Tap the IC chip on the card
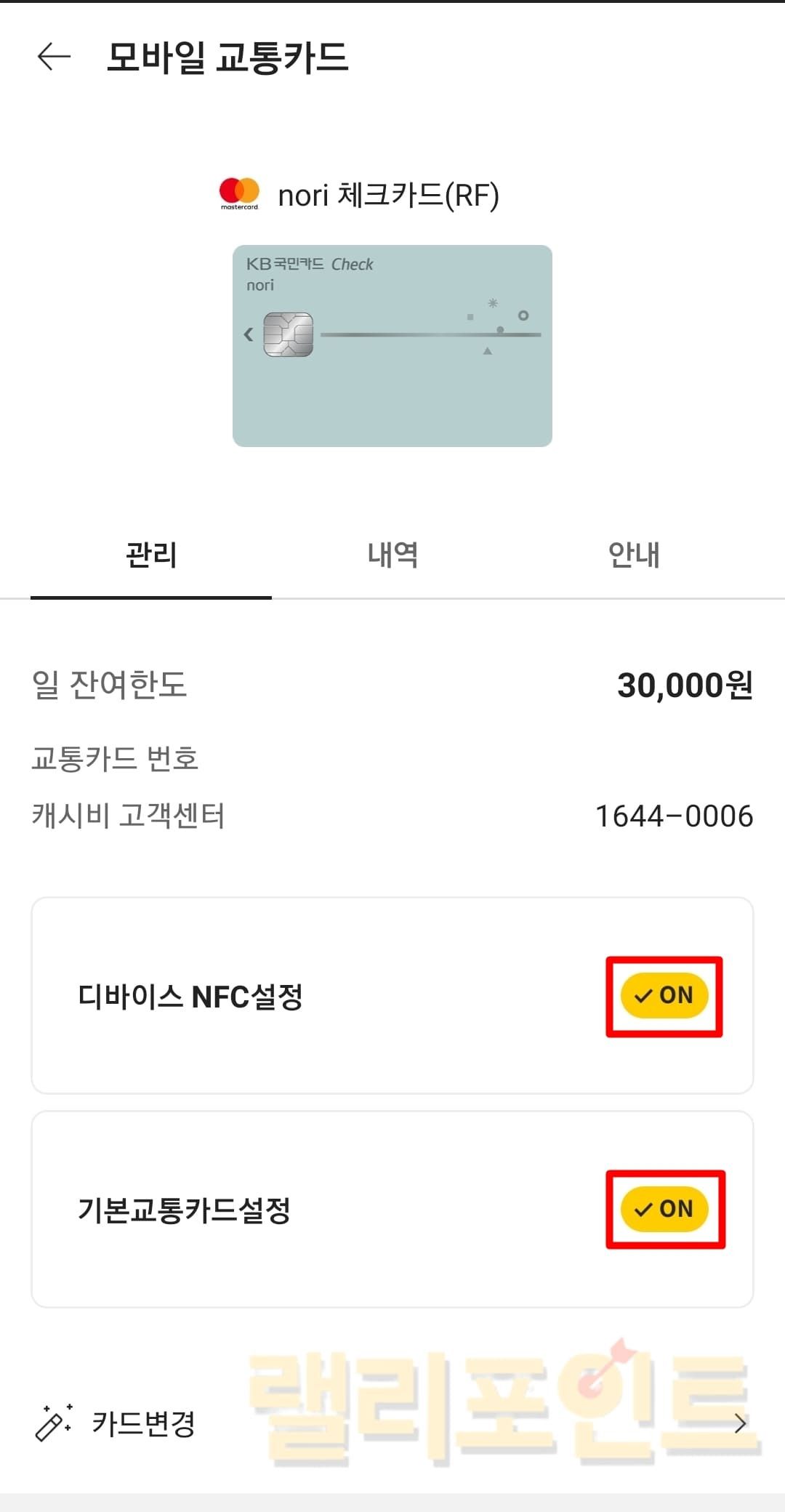This screenshot has width=785, height=1512. [x=289, y=334]
